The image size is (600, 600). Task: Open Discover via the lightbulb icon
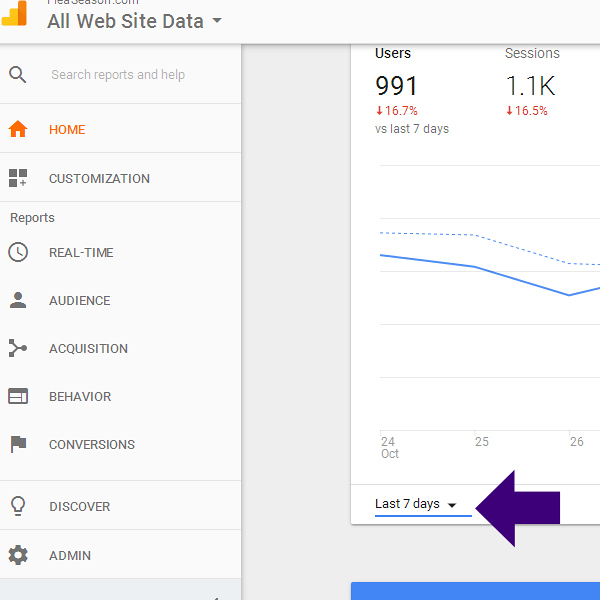coord(17,506)
